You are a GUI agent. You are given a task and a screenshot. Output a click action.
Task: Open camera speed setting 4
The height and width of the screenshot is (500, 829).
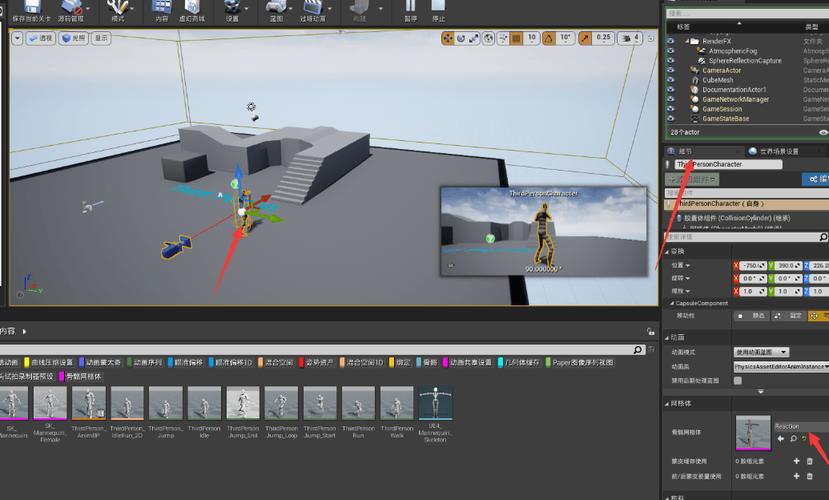(630, 38)
